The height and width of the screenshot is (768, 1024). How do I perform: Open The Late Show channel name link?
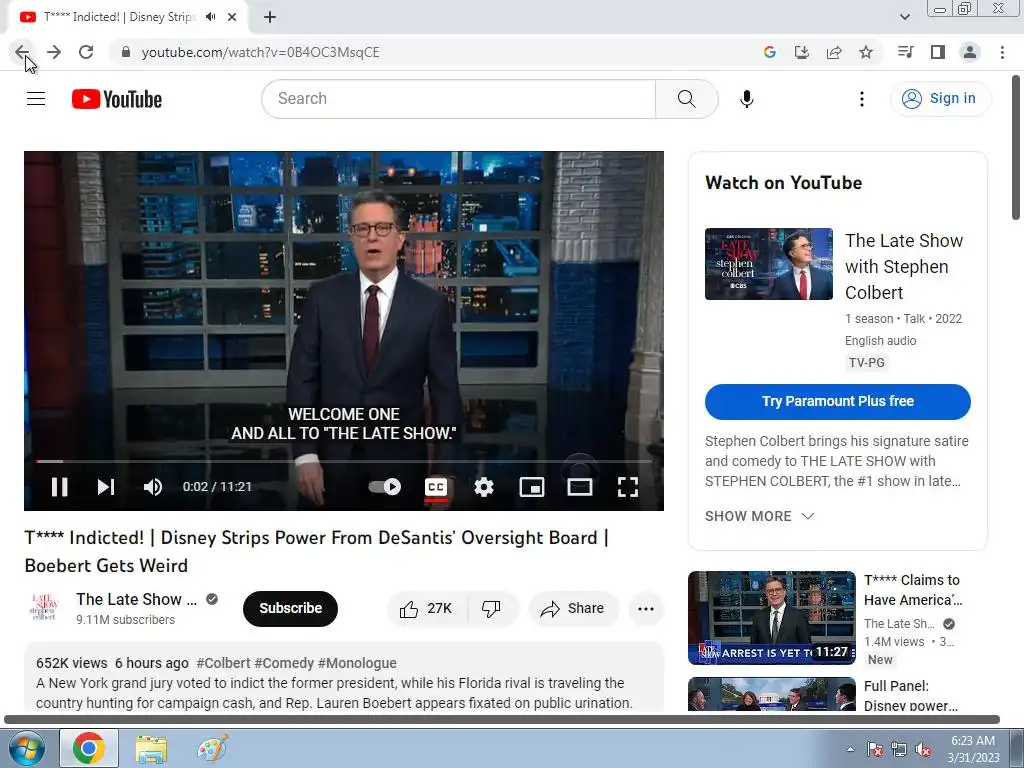(136, 599)
